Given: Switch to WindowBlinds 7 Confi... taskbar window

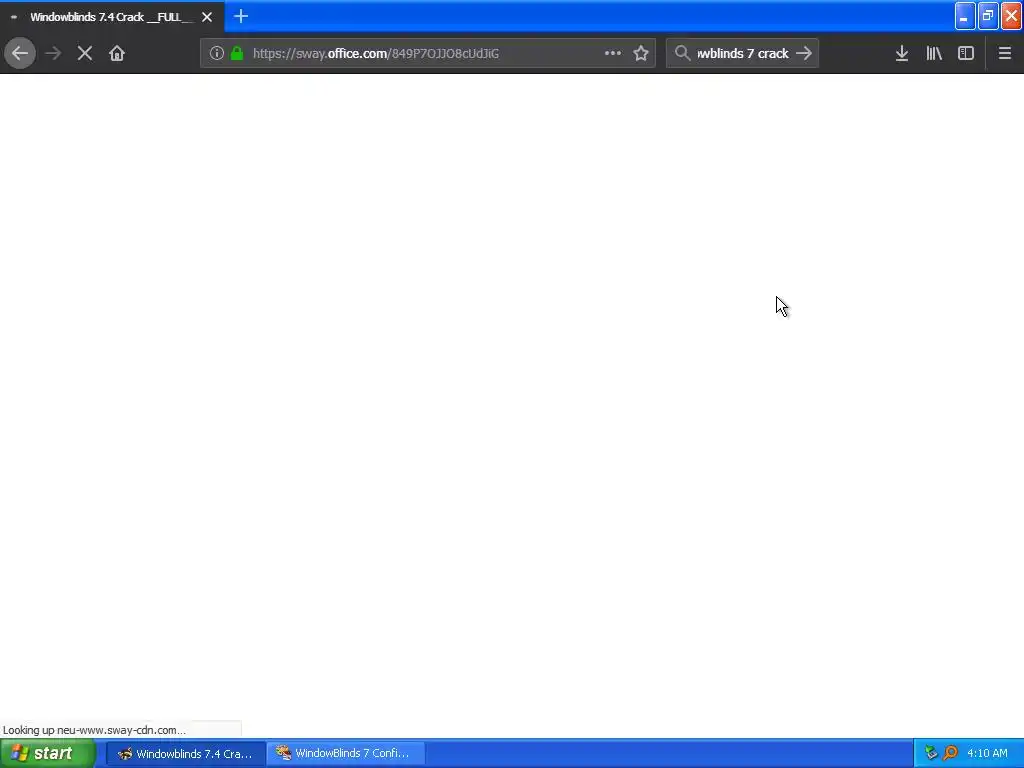Looking at the screenshot, I should 345,754.
